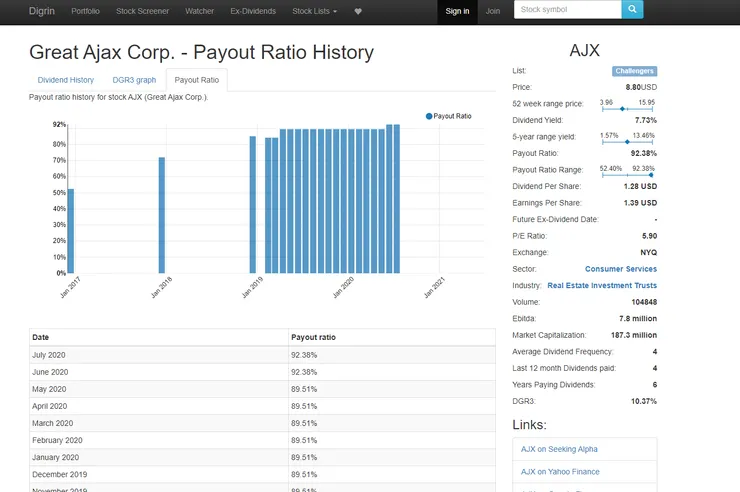Click the Volume value 104848
740x492 pixels.
(644, 302)
